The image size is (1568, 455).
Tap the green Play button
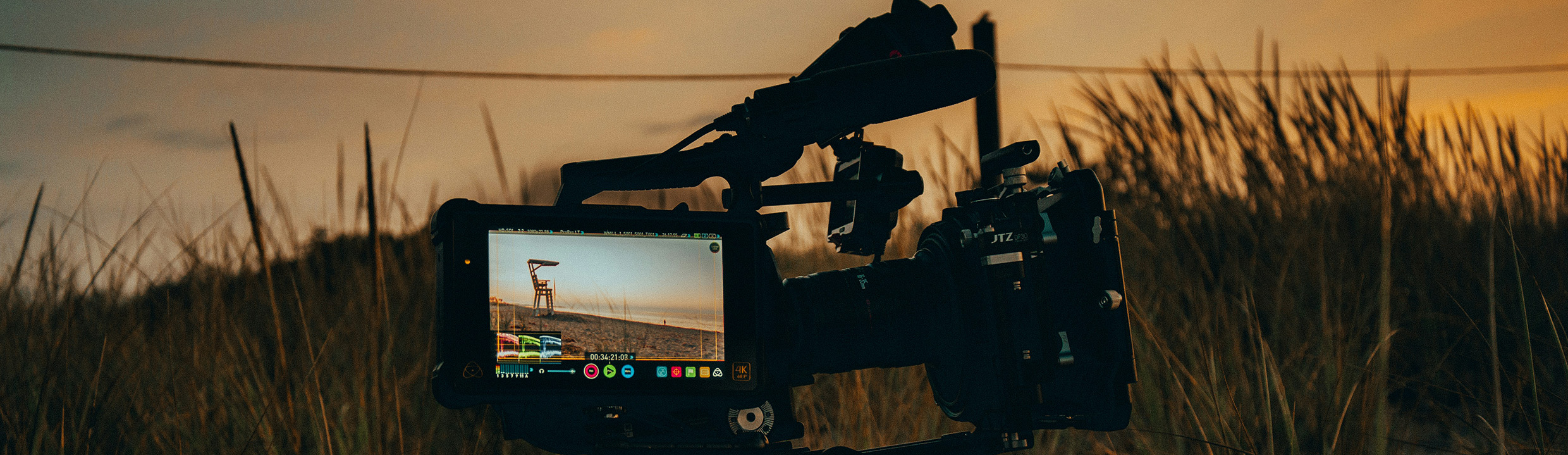point(609,371)
